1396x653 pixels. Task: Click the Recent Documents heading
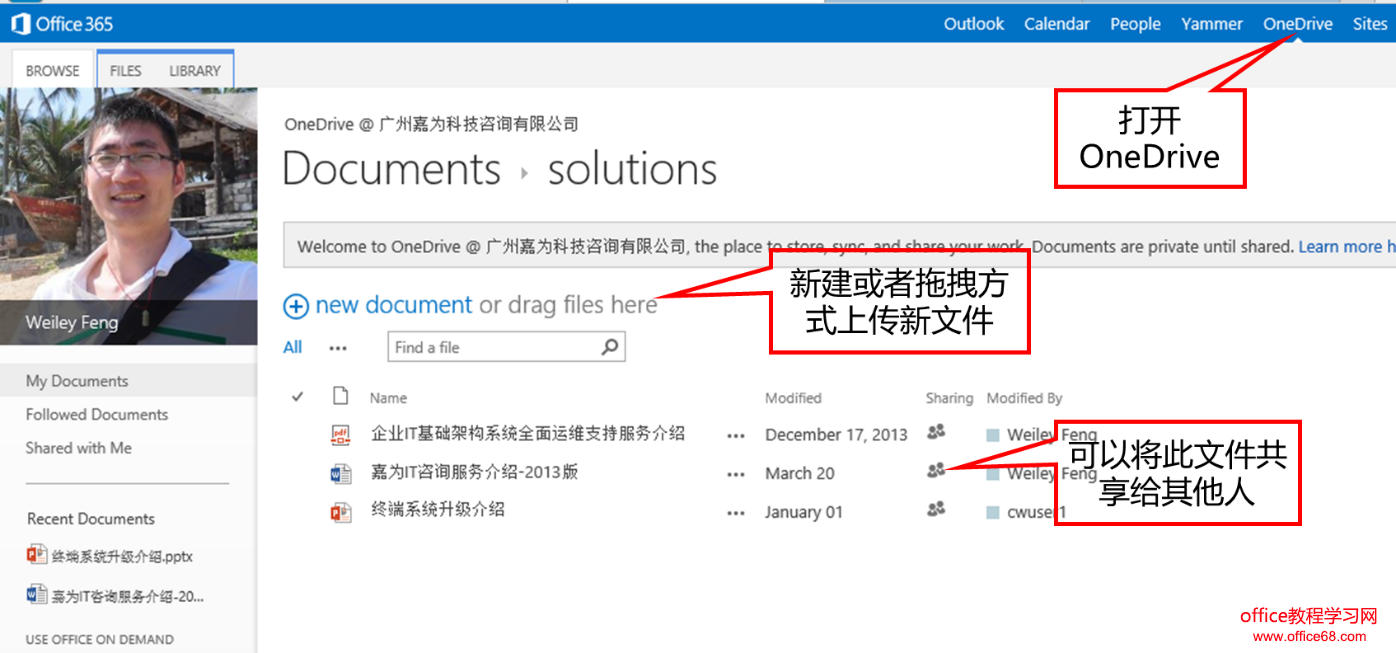click(x=91, y=519)
